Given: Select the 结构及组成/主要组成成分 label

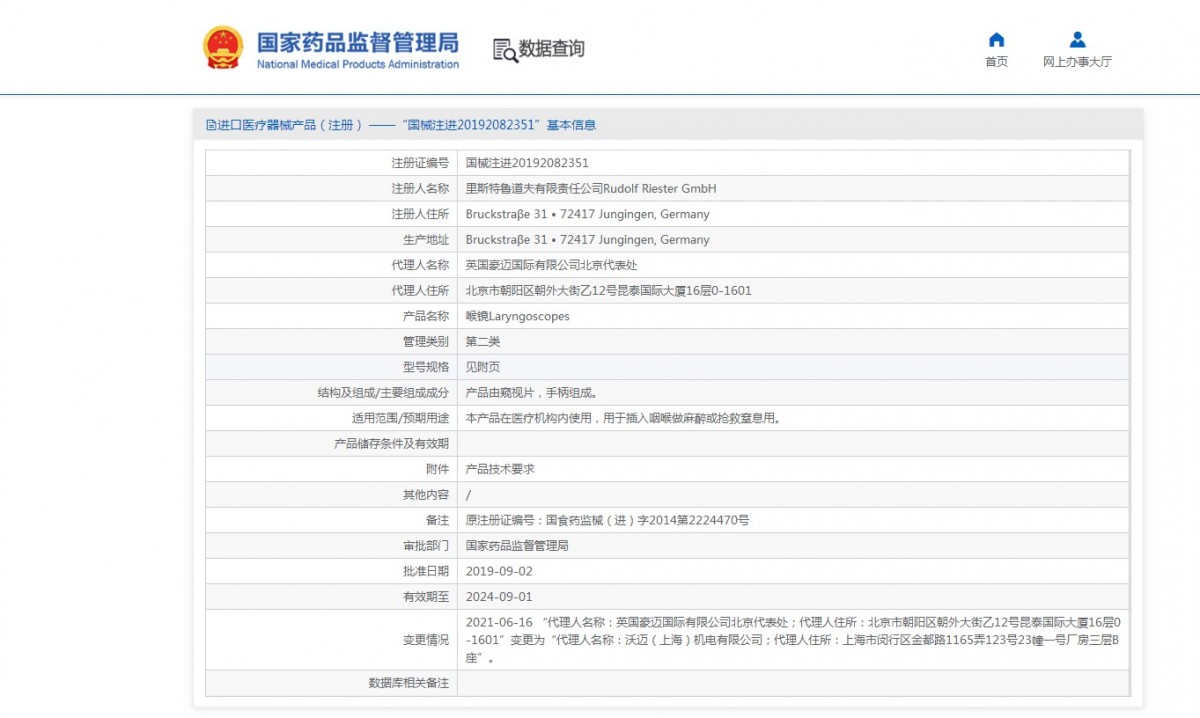Looking at the screenshot, I should pos(331,393).
